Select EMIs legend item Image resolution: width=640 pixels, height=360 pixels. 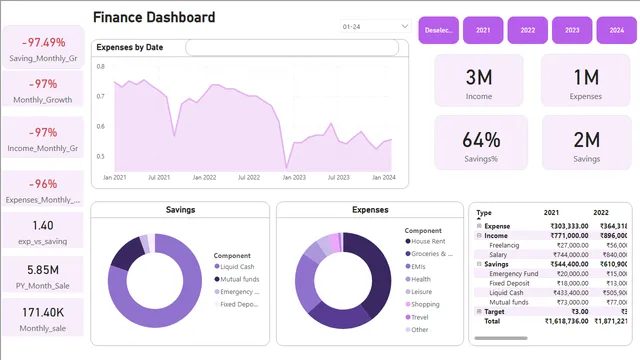point(415,267)
